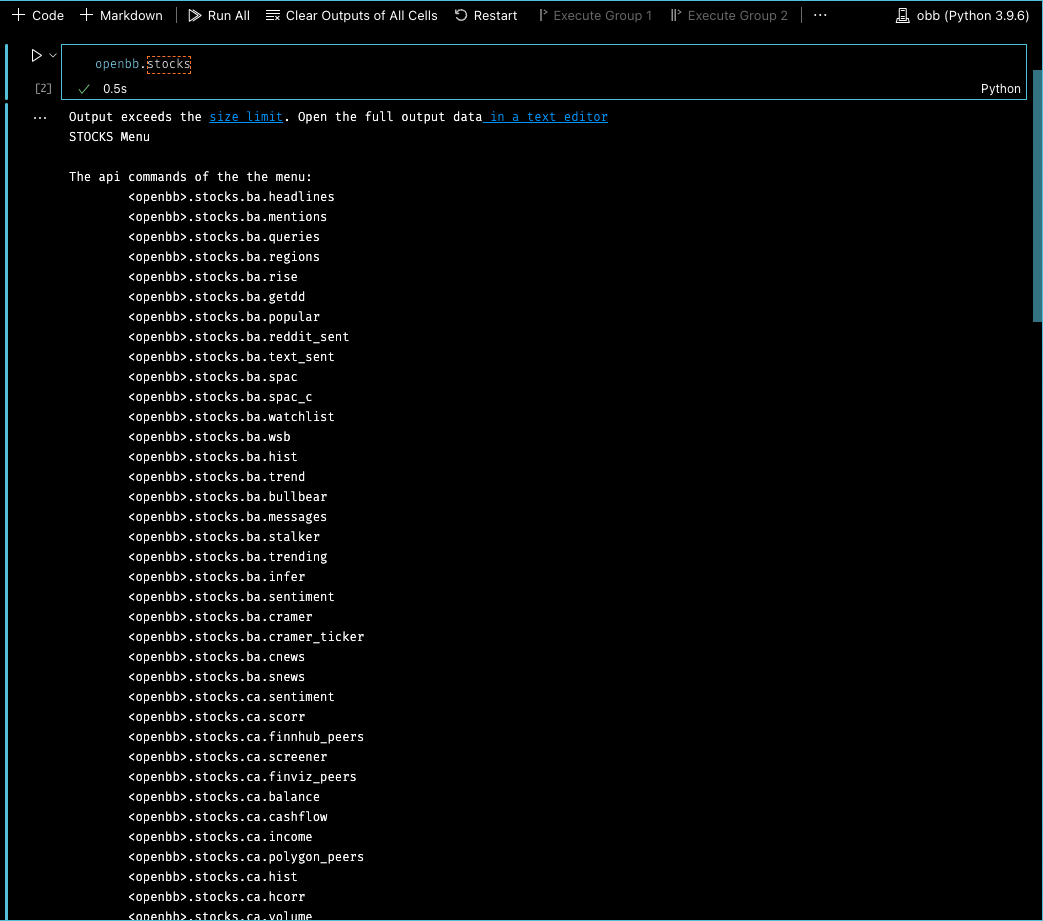Click the '<openbb>.stocks.ba.sentiment' line
Screen dimensions: 1043x921
[x=231, y=596]
